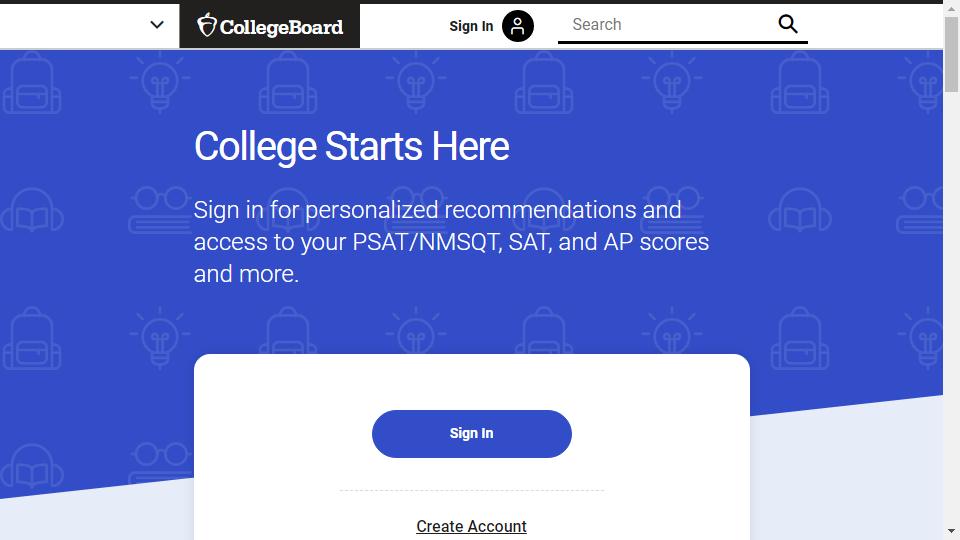Click the CollegeBoard wordmark text in the header
Viewport: 960px width, 540px height.
281,27
